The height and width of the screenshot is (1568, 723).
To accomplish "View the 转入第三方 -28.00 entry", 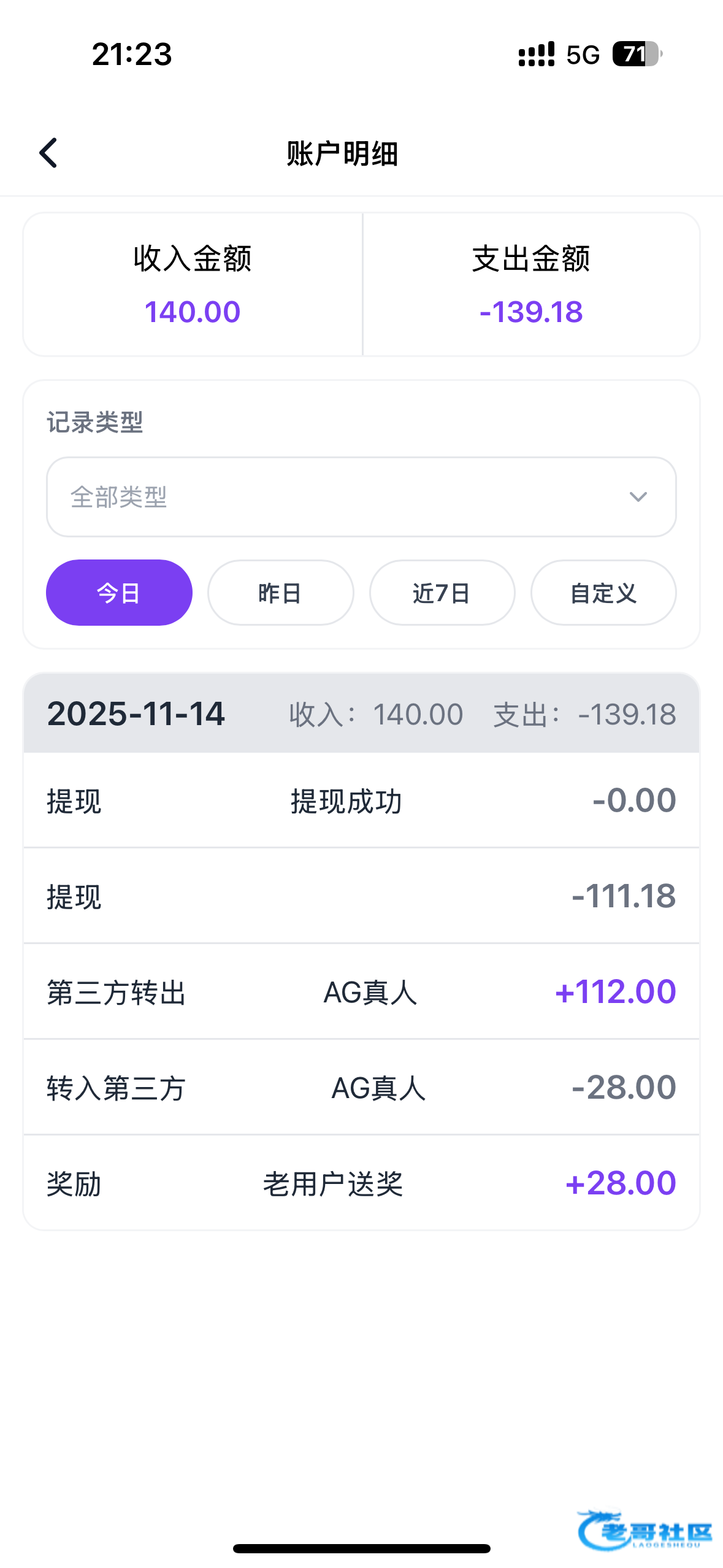I will [x=361, y=1088].
